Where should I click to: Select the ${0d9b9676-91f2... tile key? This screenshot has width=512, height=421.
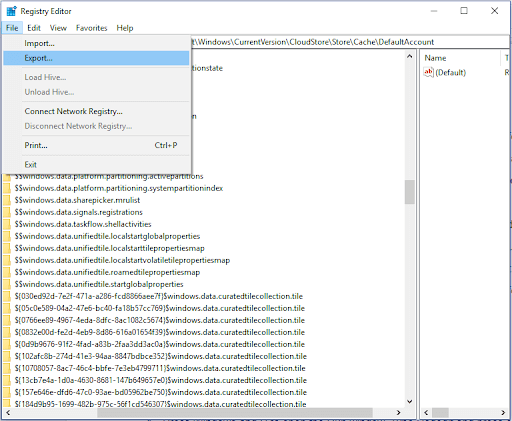pos(160,344)
